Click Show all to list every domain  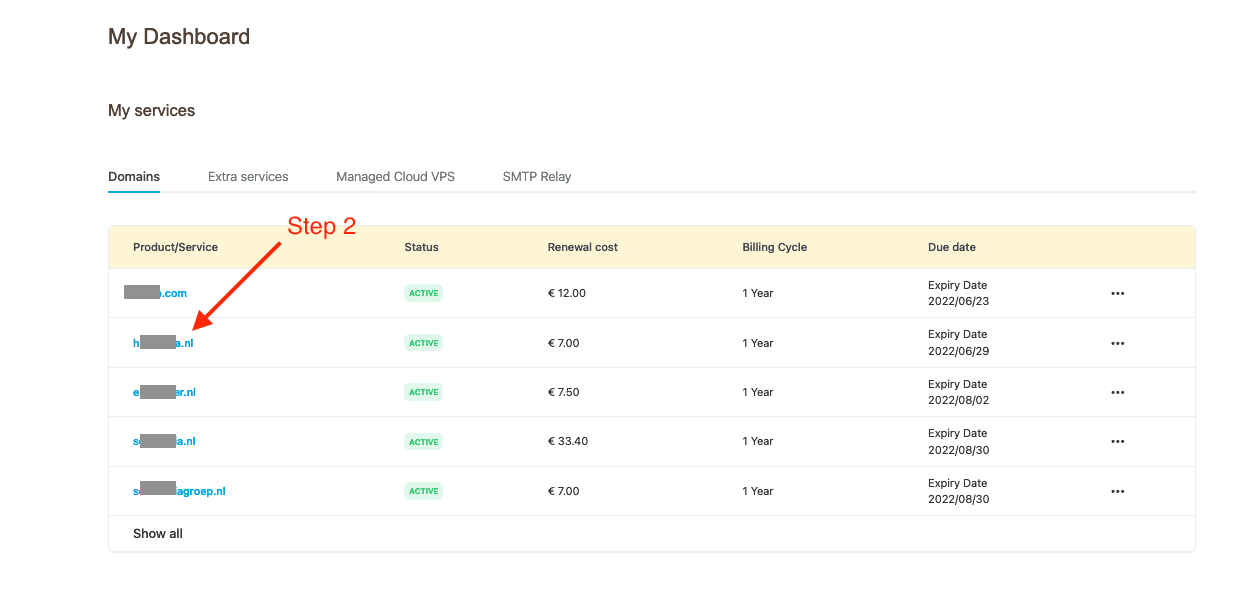pos(158,534)
